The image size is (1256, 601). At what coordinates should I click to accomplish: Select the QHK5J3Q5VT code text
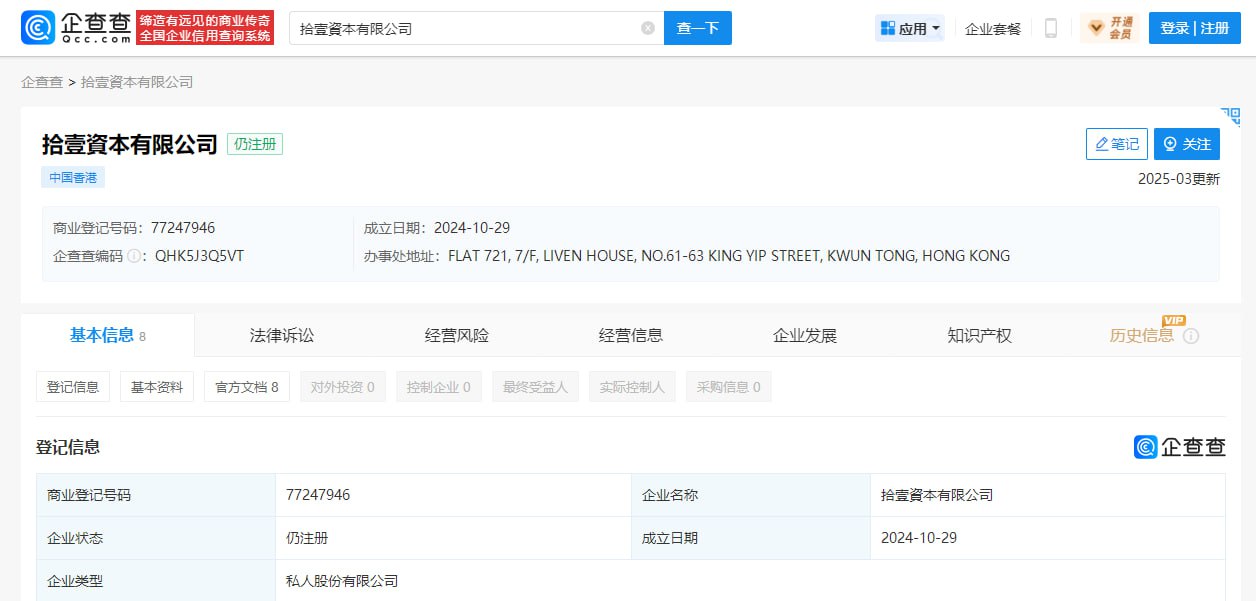click(199, 256)
